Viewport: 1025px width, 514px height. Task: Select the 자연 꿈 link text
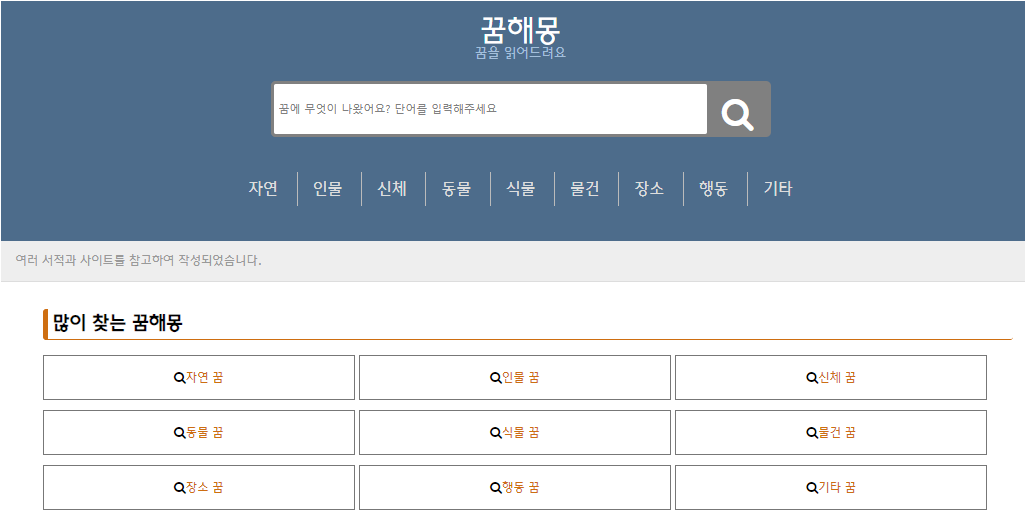[x=205, y=378]
